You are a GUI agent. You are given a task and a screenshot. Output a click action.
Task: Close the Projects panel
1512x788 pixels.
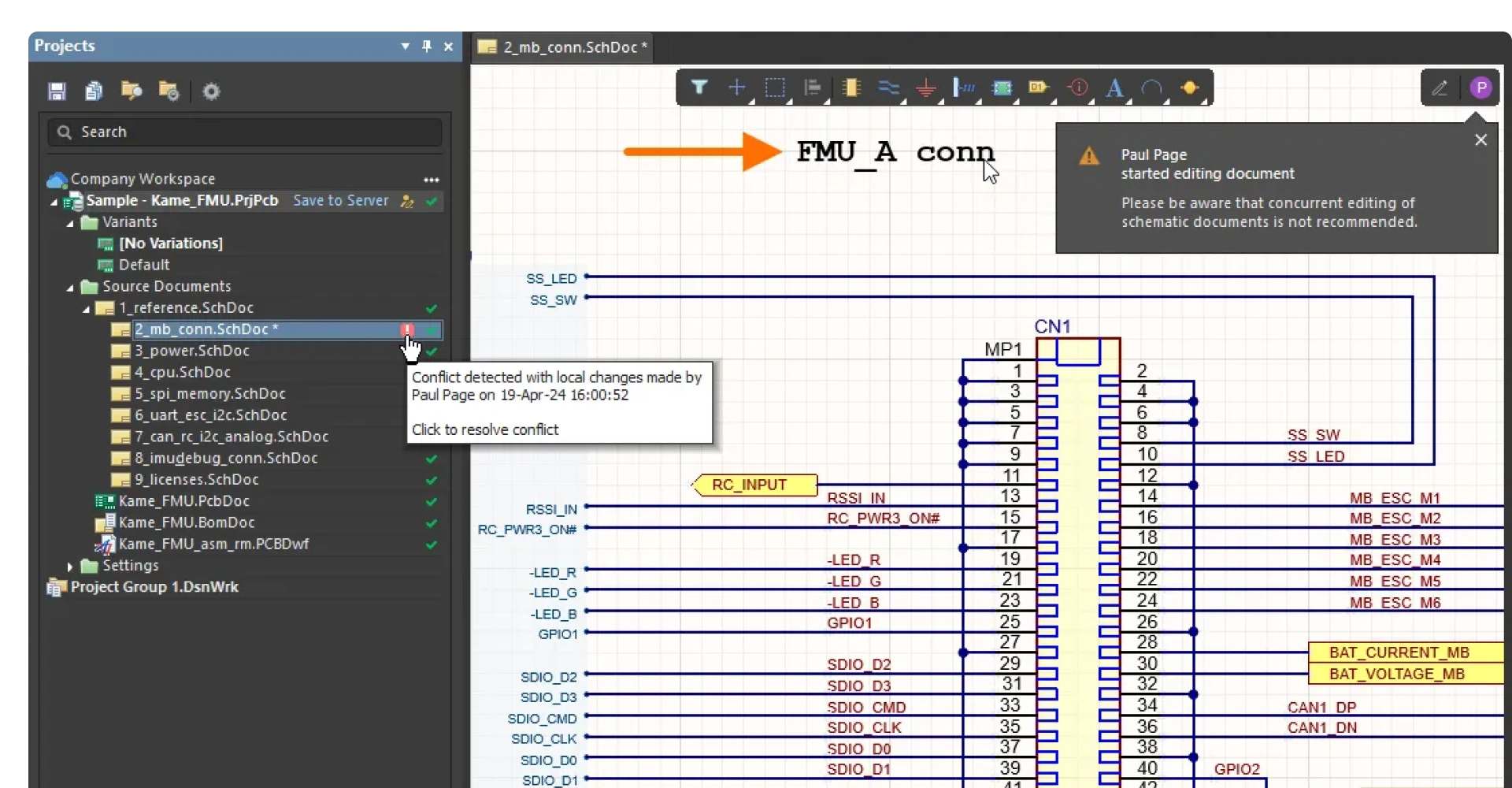pos(448,46)
